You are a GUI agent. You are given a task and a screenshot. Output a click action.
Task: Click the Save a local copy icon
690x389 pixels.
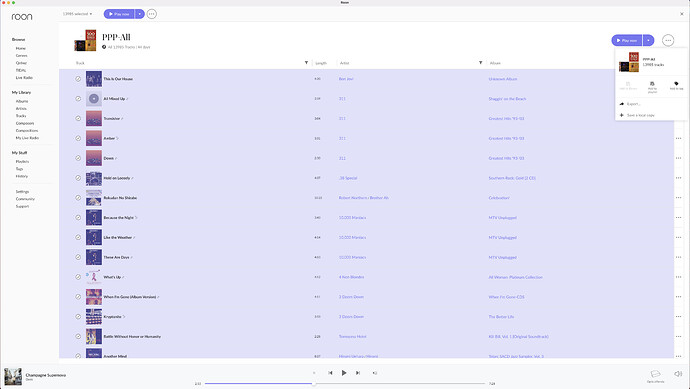(622, 115)
